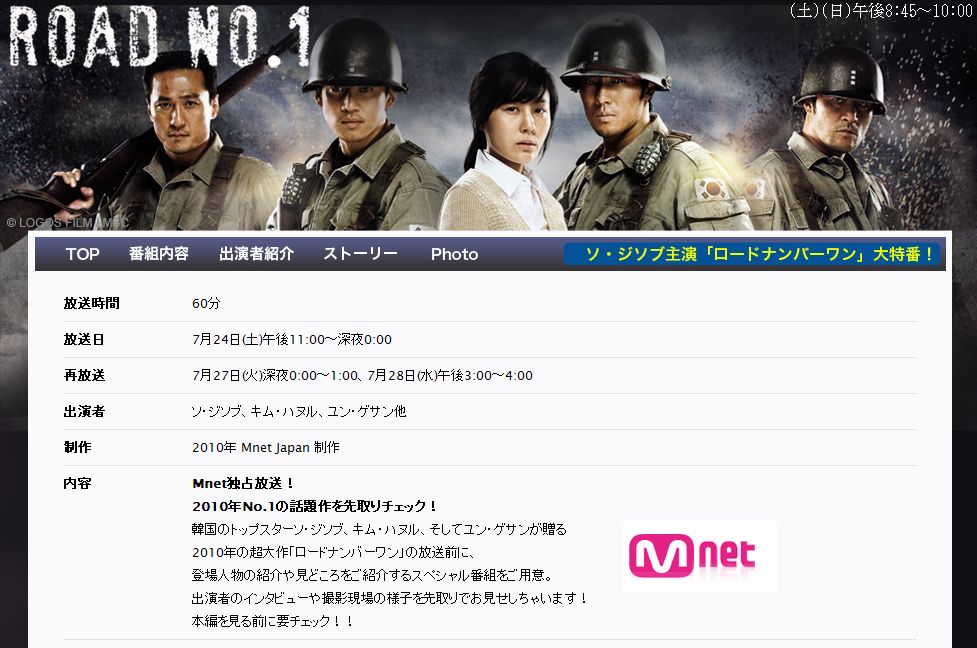Image resolution: width=977 pixels, height=648 pixels.
Task: Open the 出演者紹介 navigation tab
Action: tap(256, 254)
